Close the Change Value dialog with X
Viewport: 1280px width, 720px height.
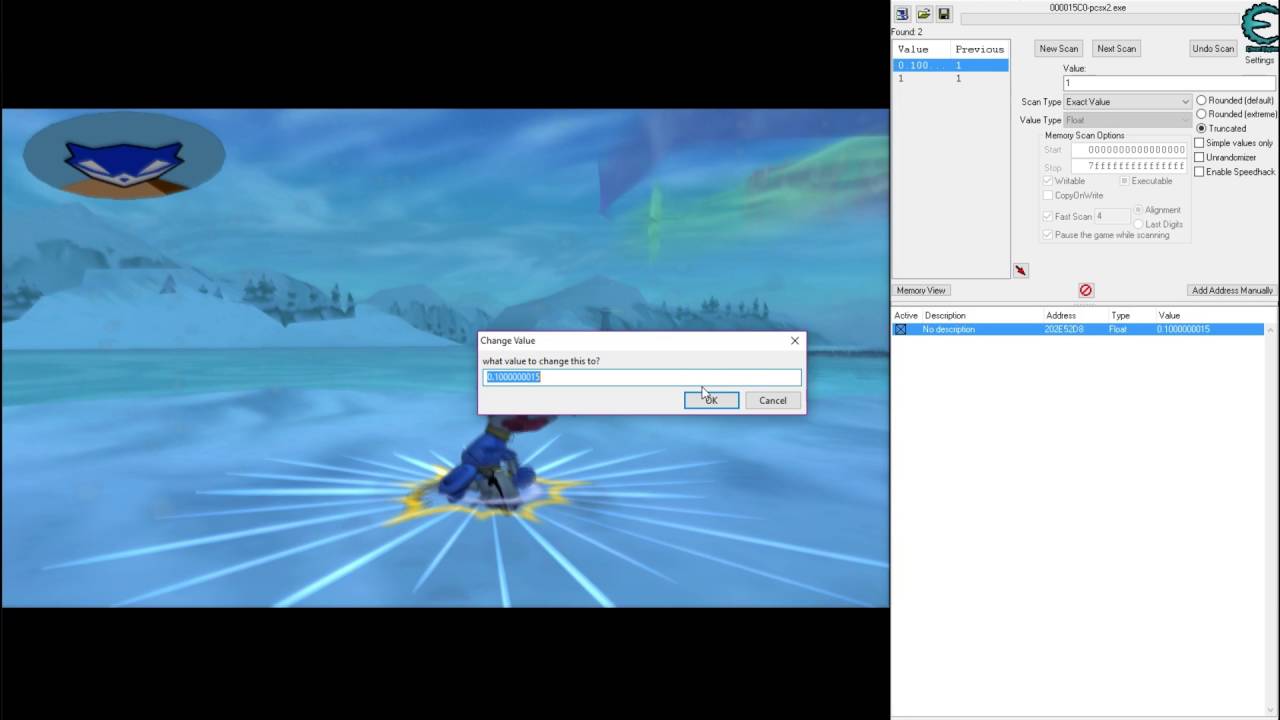pyautogui.click(x=795, y=341)
